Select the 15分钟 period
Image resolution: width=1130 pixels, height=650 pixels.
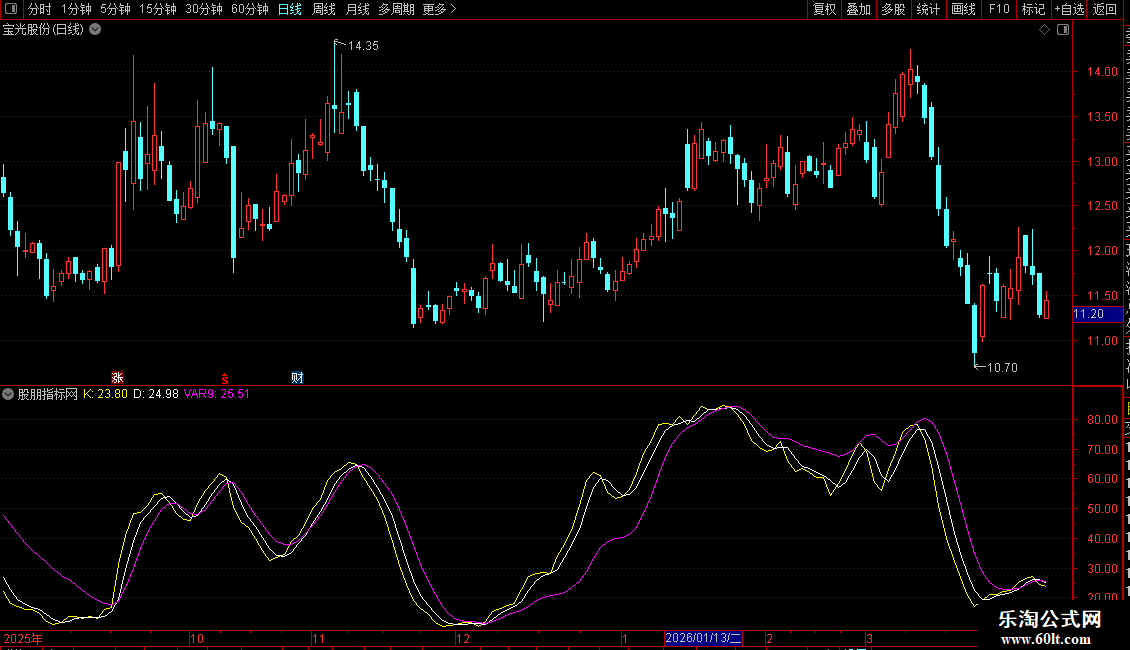coord(158,9)
